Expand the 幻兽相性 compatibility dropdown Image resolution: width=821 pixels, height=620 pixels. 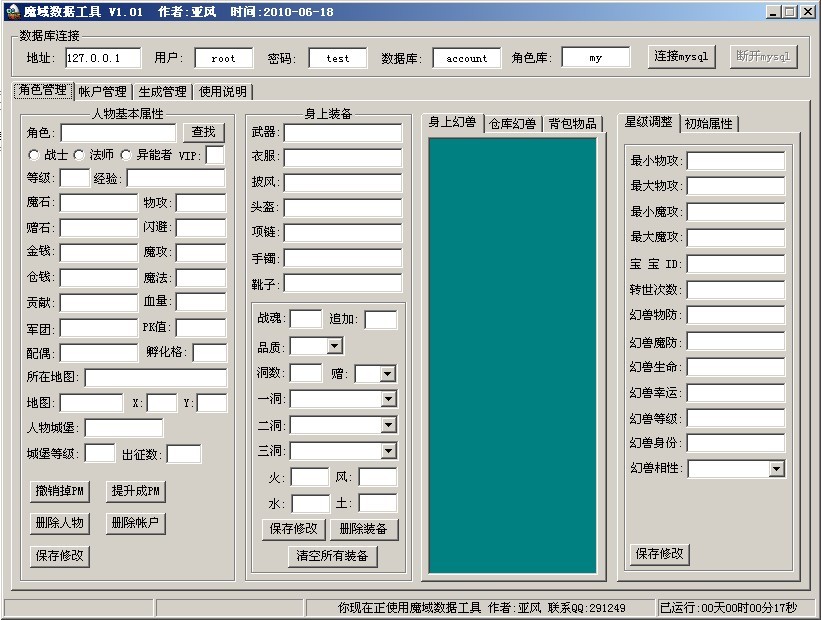774,467
